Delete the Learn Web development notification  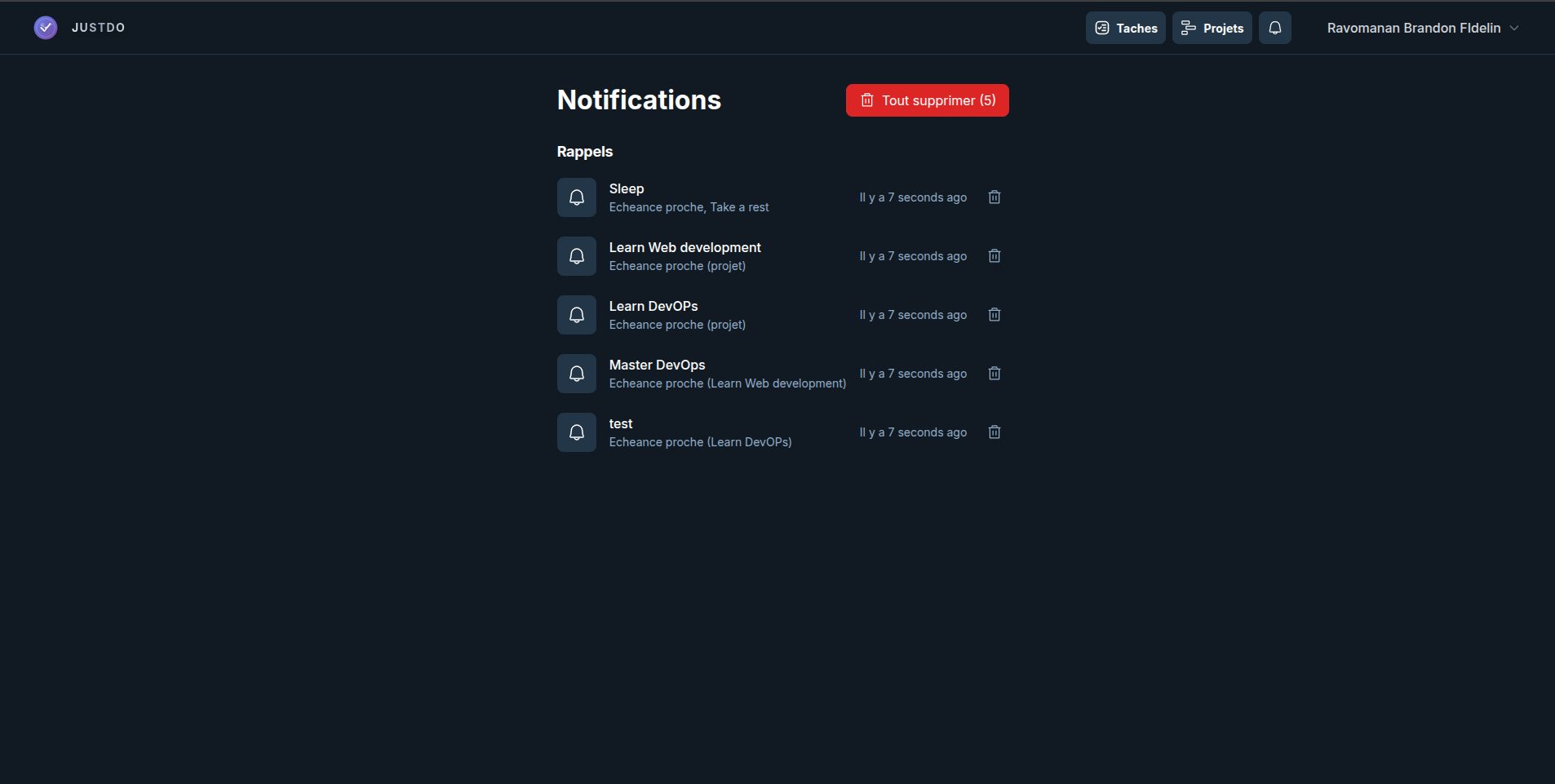[x=994, y=256]
